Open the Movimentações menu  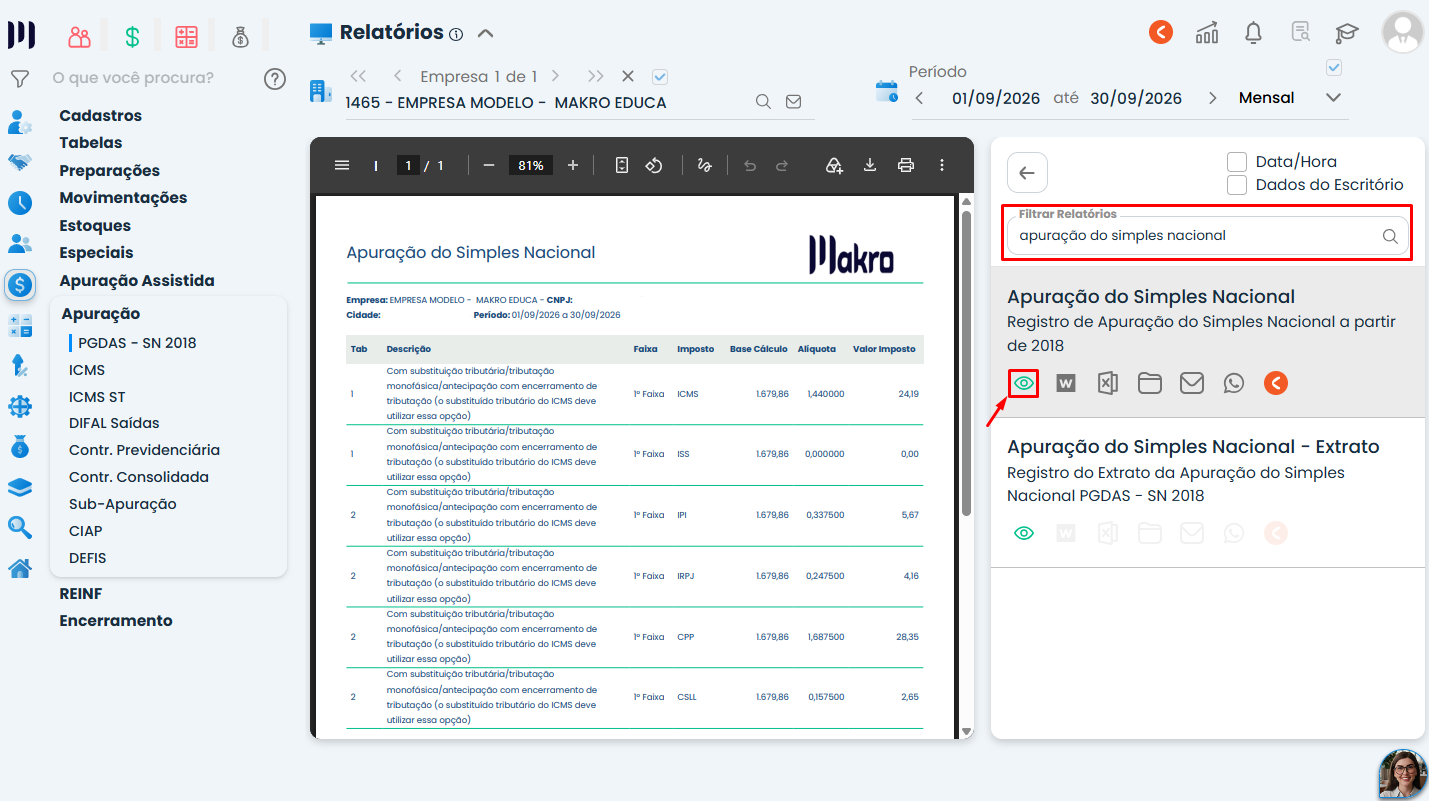pyautogui.click(x=123, y=198)
